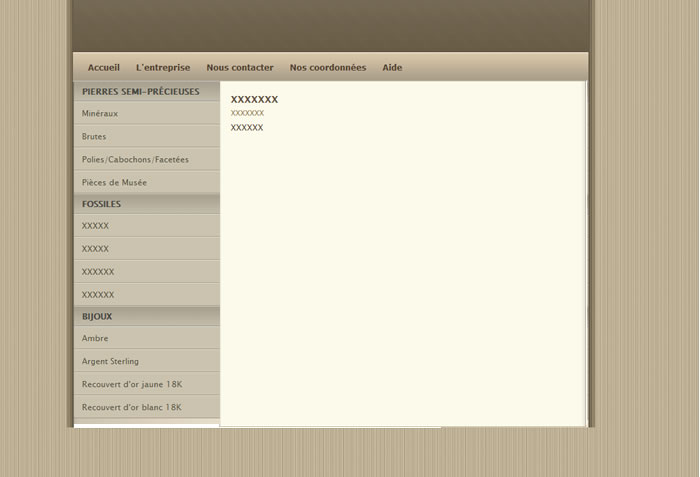Open Argent Sterling link
This screenshot has width=700, height=477.
point(147,361)
